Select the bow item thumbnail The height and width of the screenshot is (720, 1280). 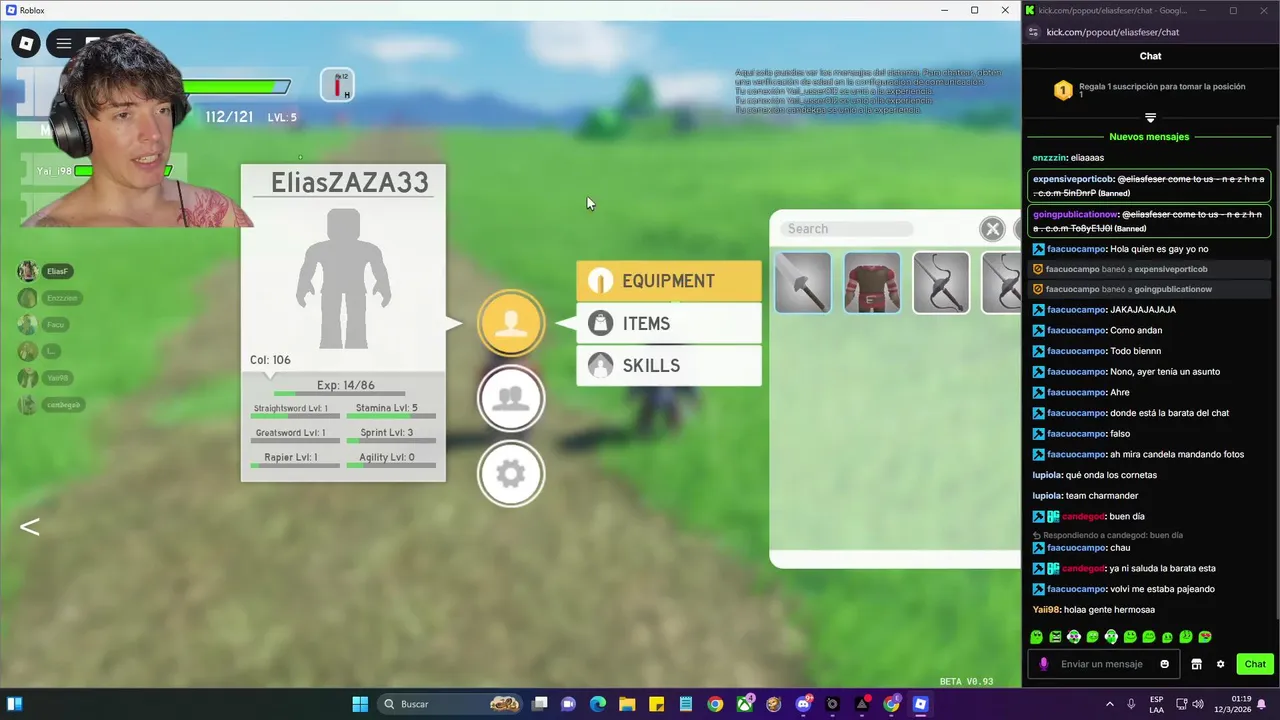(941, 283)
